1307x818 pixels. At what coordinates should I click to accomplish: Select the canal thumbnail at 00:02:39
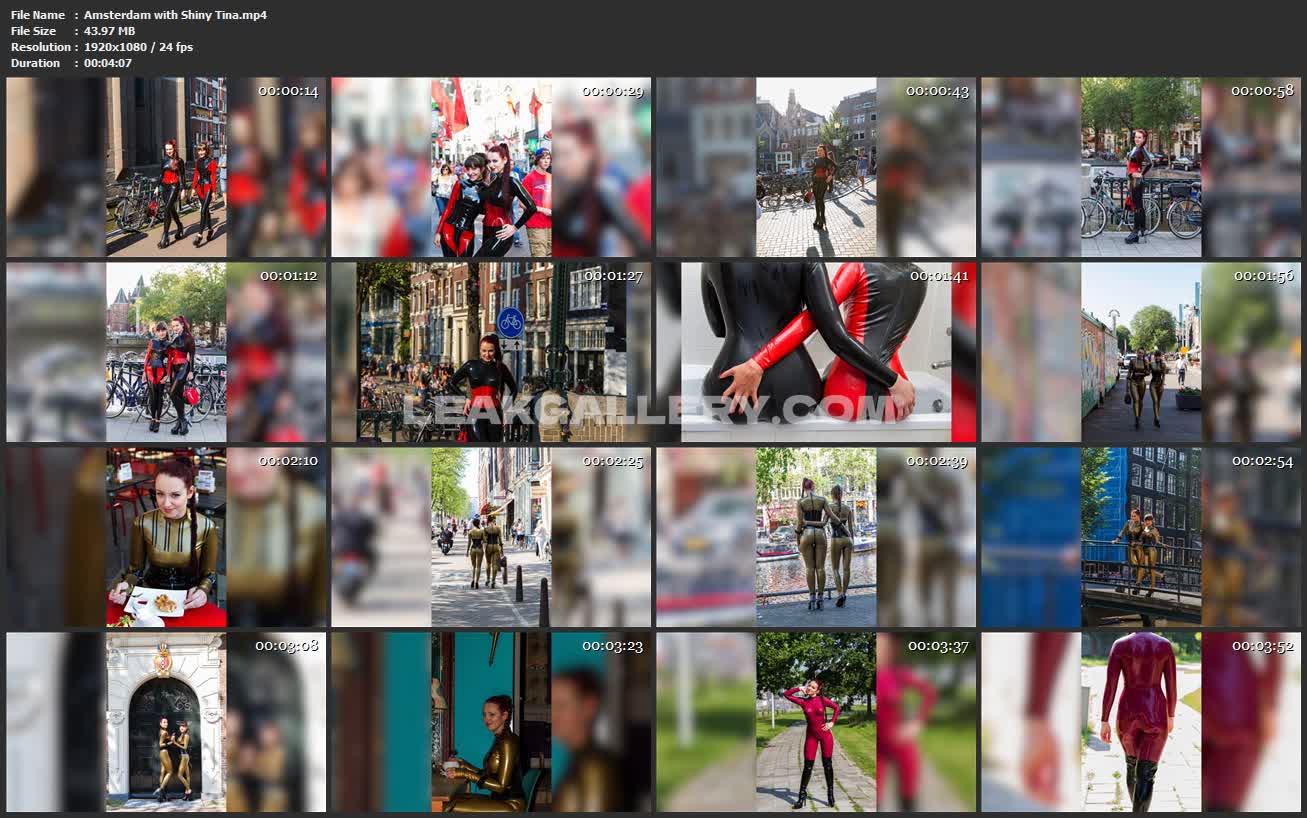816,537
